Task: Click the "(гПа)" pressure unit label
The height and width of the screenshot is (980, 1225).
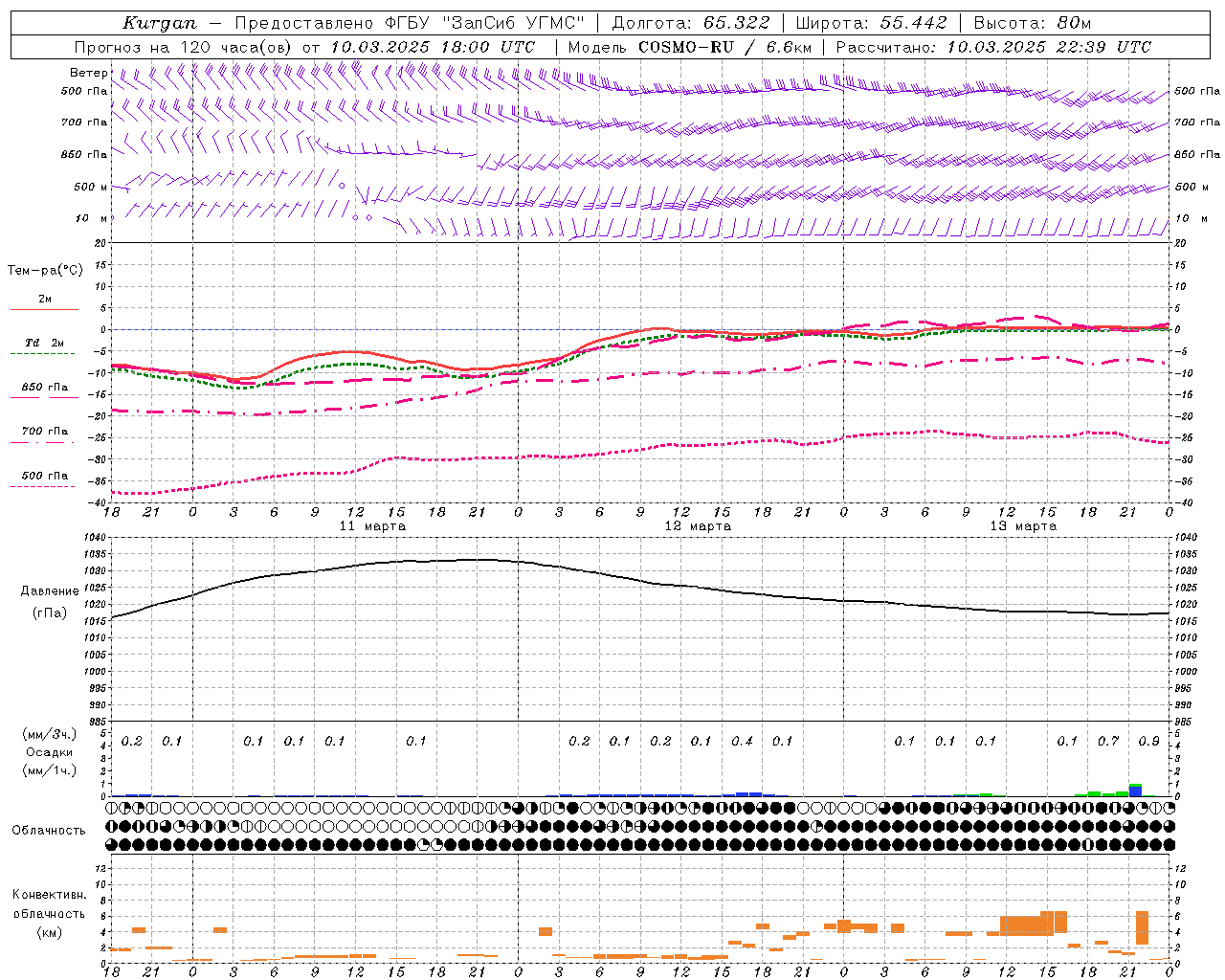Action: coord(50,612)
